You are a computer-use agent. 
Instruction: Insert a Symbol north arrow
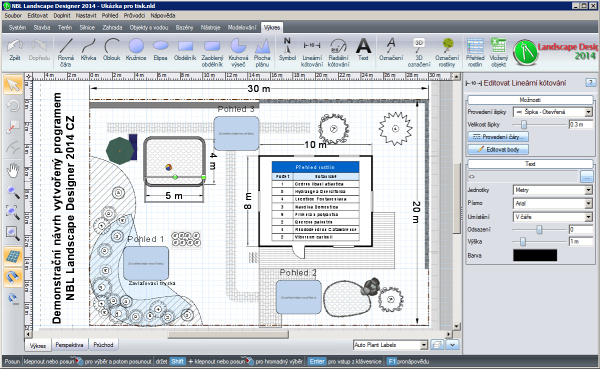287,50
